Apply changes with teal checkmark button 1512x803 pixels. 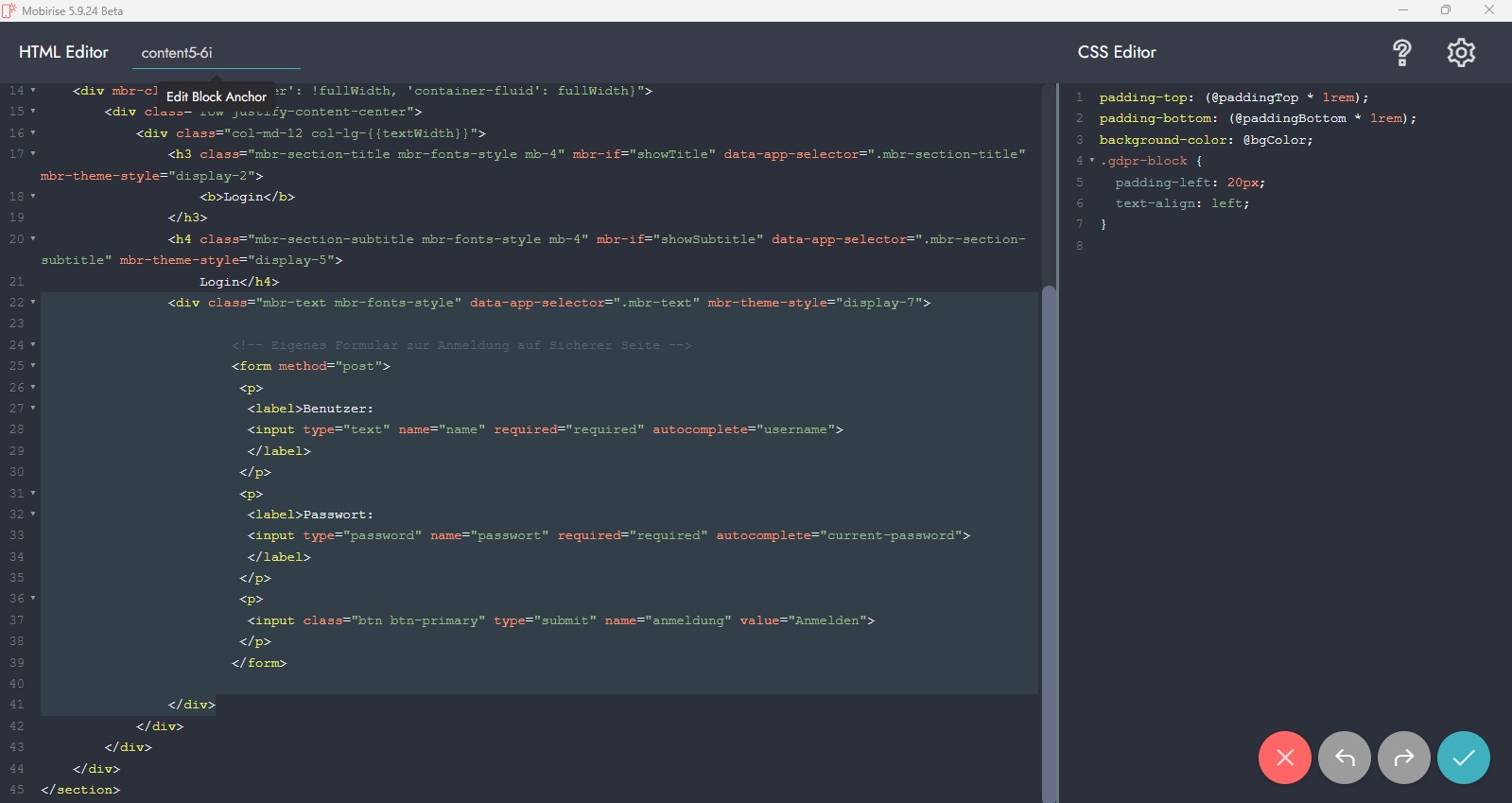click(x=1463, y=758)
